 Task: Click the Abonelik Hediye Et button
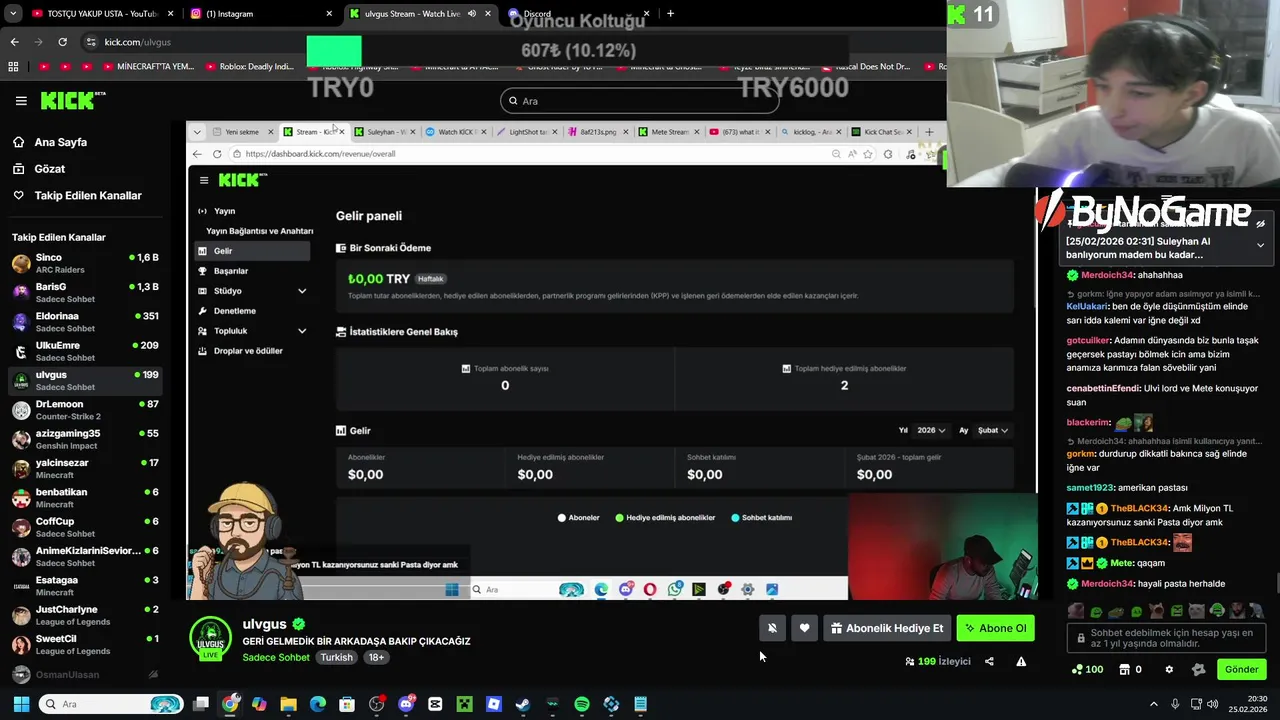click(886, 628)
